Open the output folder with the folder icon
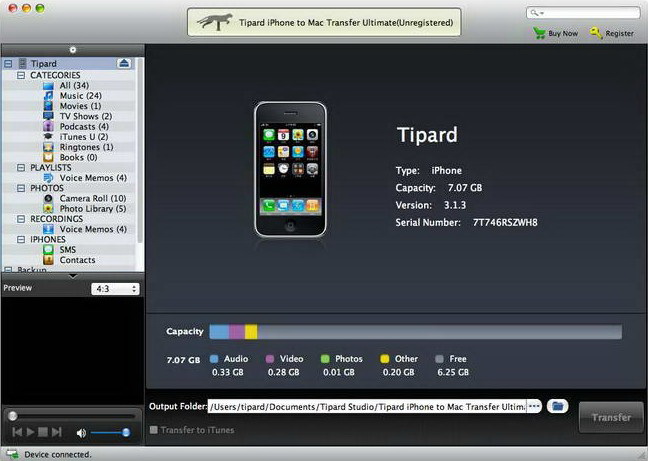The height and width of the screenshot is (461, 648). click(x=557, y=406)
